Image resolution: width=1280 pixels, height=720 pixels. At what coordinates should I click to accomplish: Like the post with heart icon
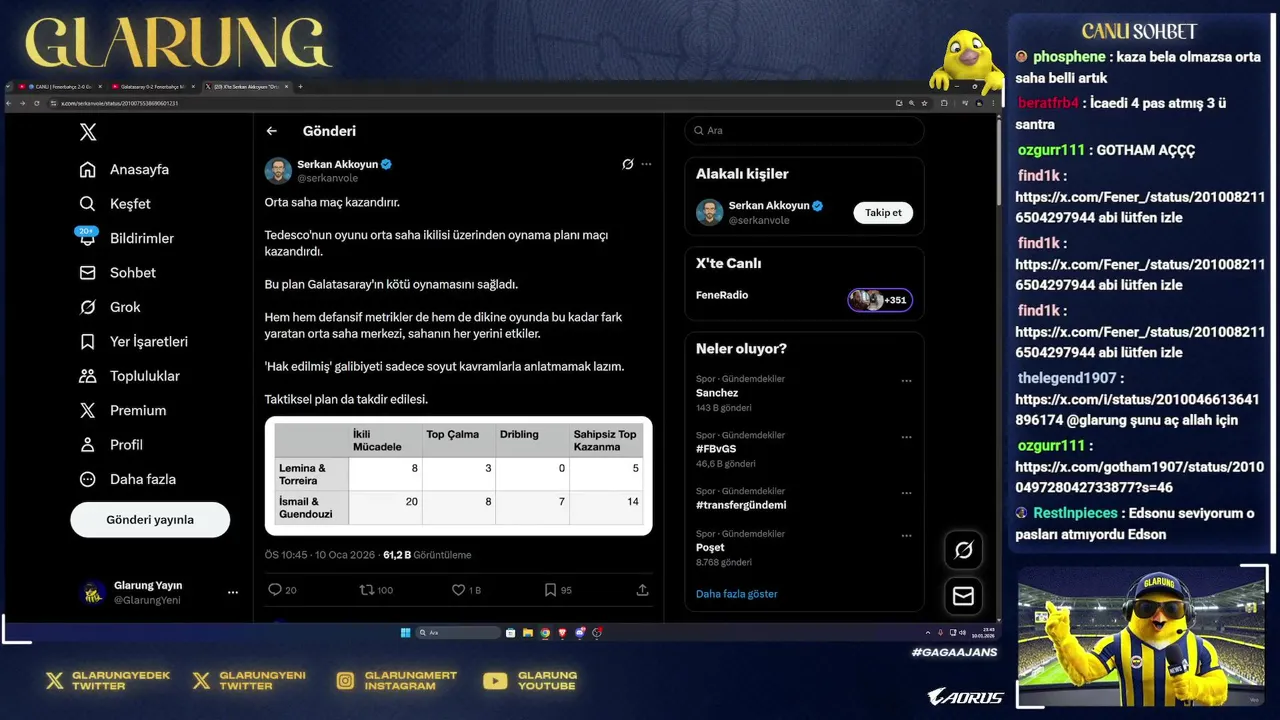click(466, 590)
